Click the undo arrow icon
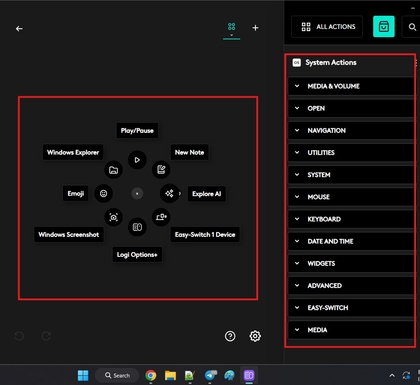 (x=19, y=336)
